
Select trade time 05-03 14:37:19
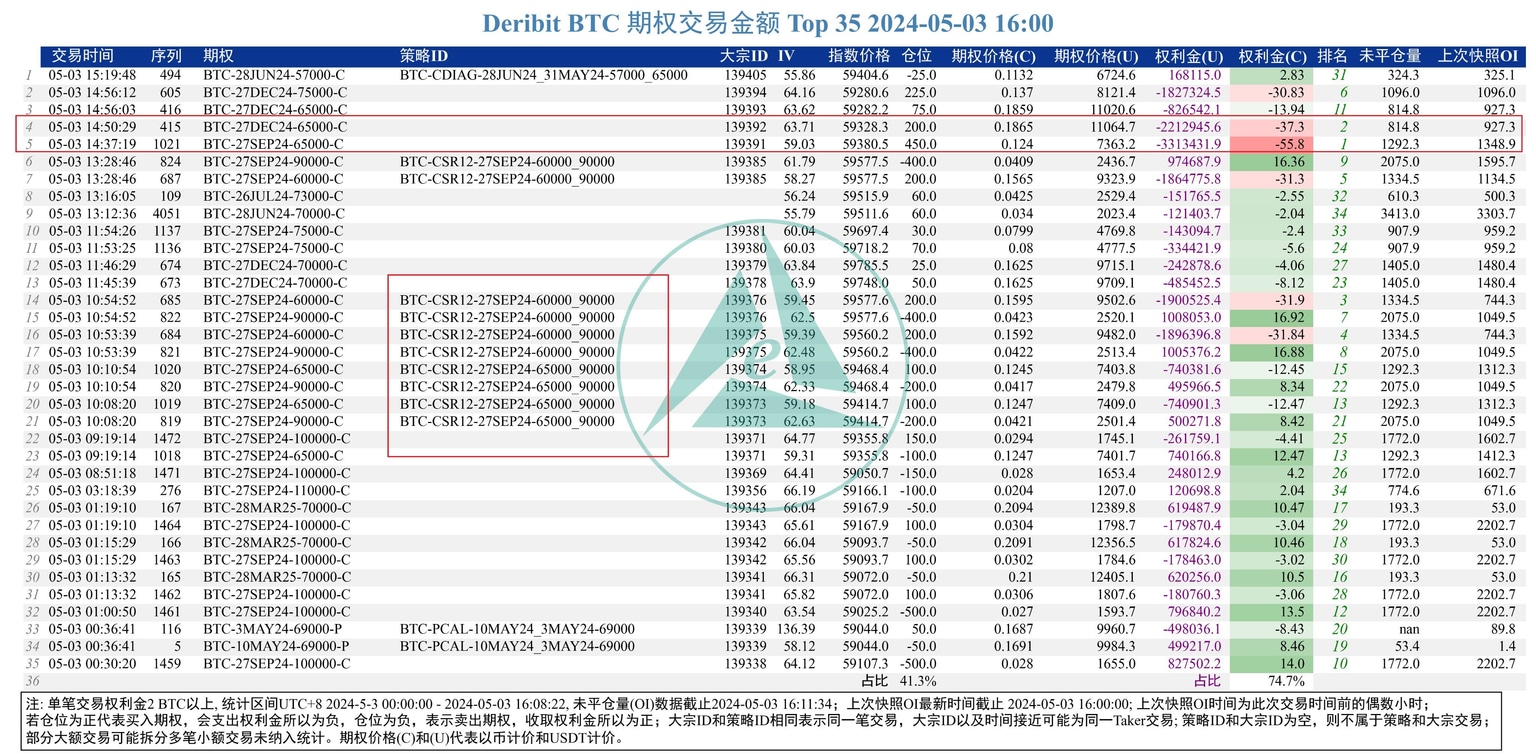coord(92,144)
